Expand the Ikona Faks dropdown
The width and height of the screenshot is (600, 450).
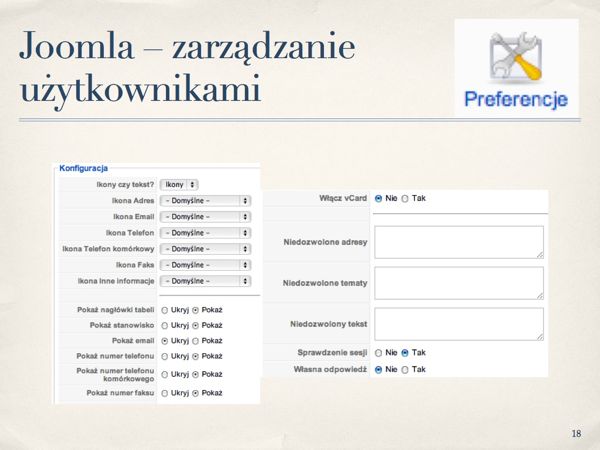(205, 265)
